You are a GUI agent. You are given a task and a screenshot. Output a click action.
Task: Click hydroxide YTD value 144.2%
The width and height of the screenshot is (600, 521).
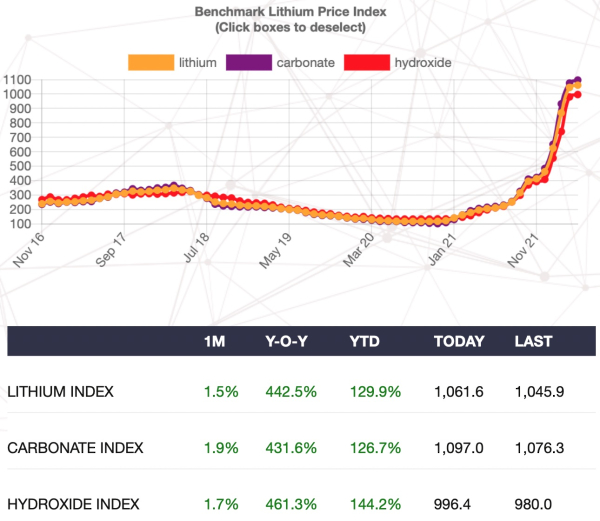pyautogui.click(x=372, y=503)
